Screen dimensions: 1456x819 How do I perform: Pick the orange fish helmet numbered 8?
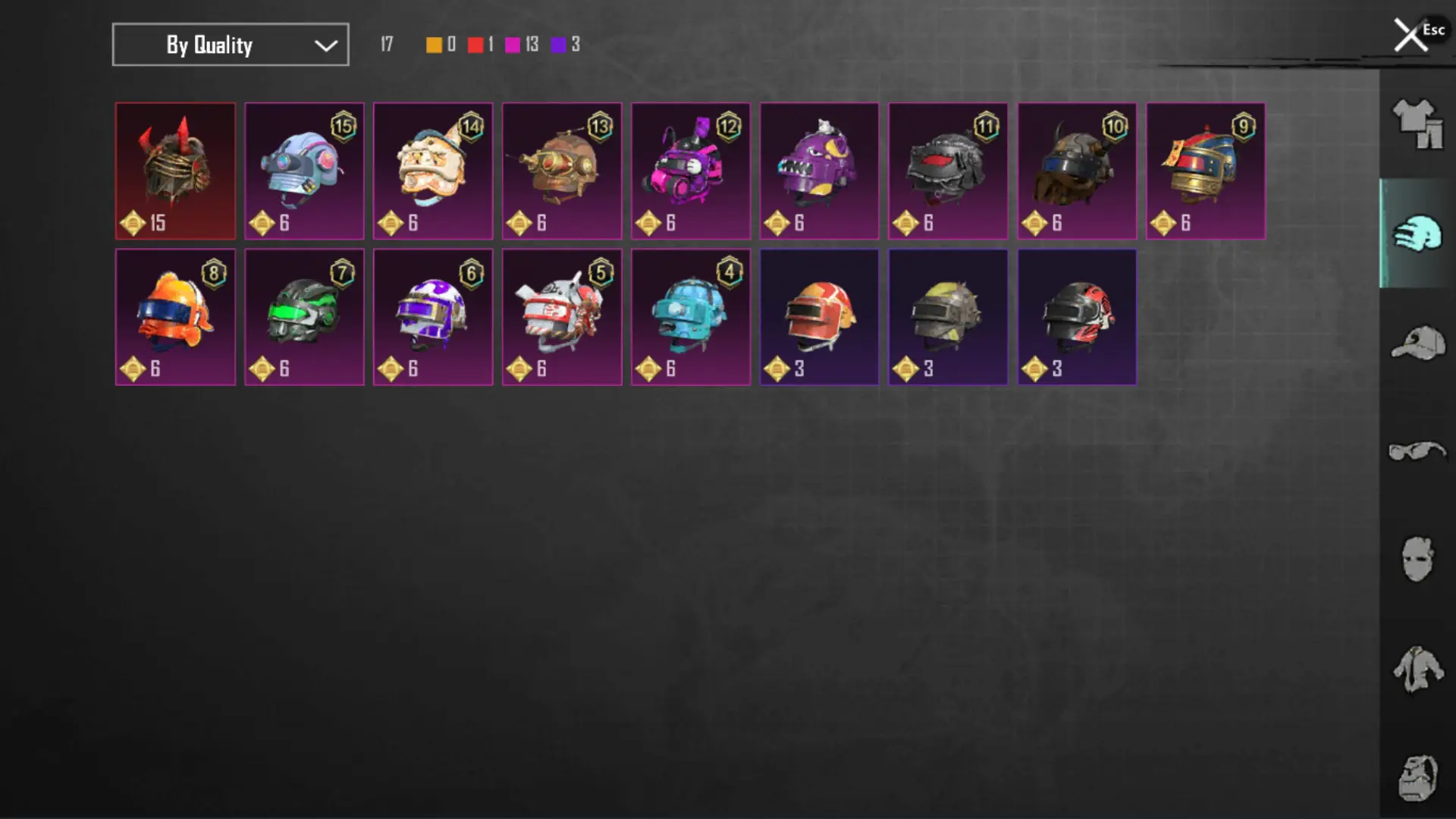[175, 317]
